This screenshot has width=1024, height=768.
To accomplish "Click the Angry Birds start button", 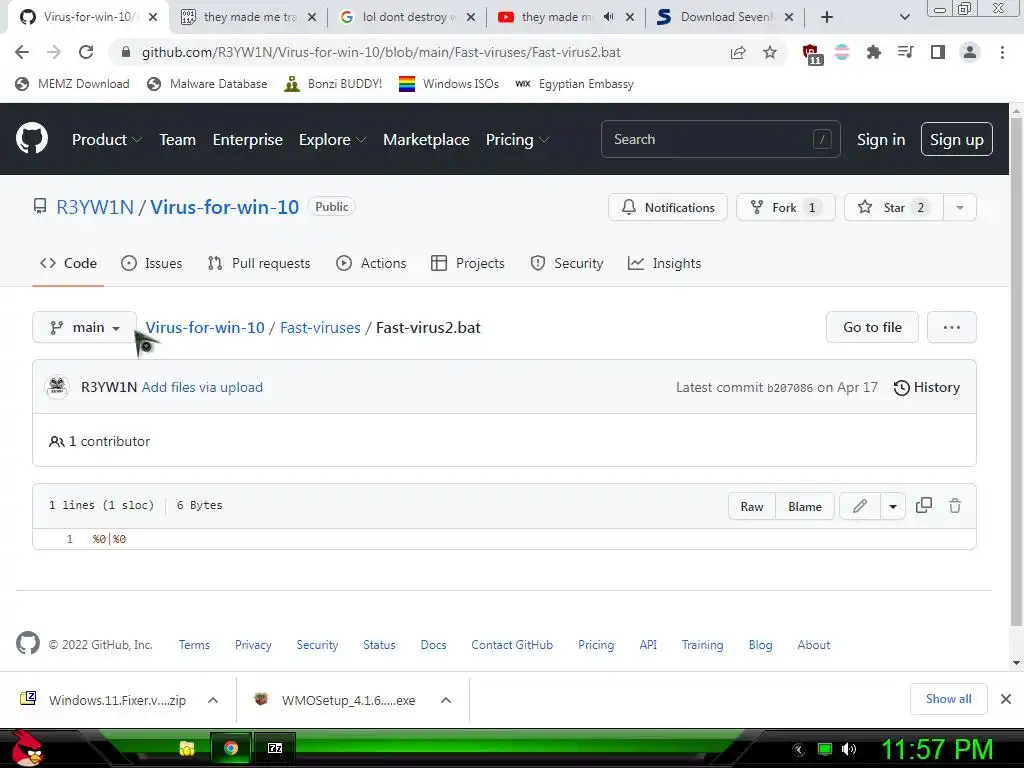I will click(x=26, y=748).
